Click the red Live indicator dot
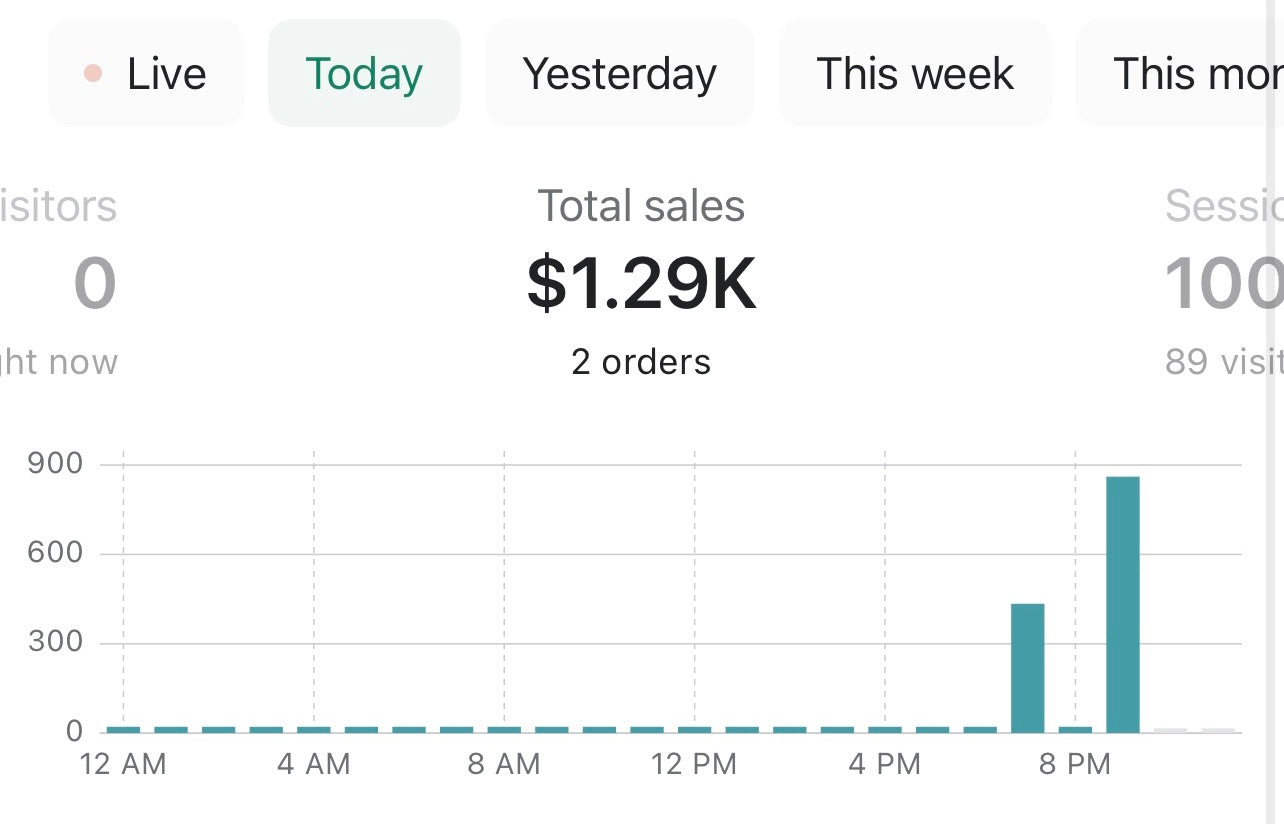1284x824 pixels. (x=93, y=73)
